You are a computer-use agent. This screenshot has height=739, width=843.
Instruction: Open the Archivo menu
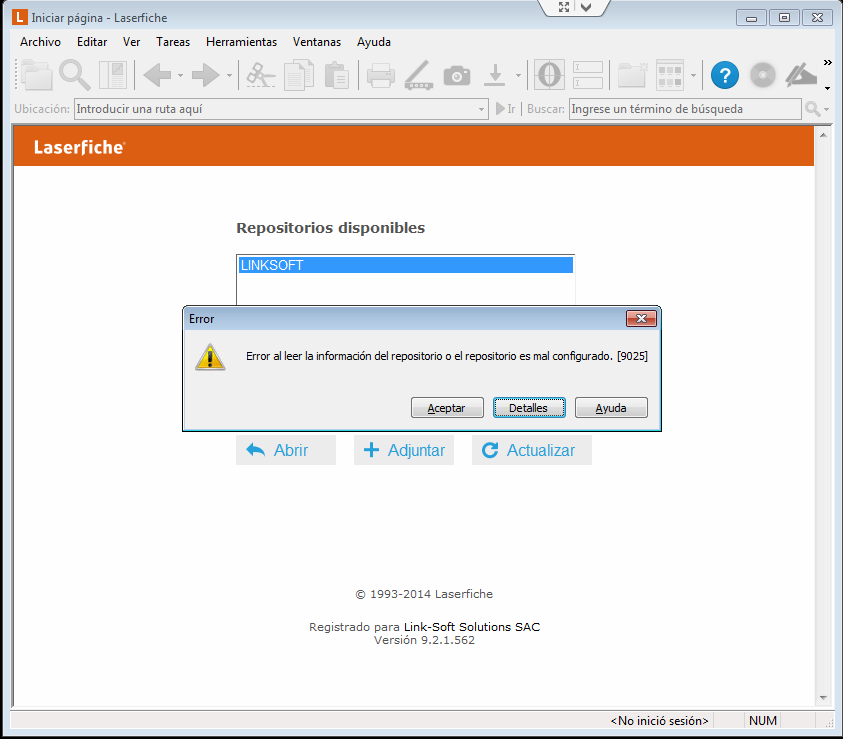(40, 42)
